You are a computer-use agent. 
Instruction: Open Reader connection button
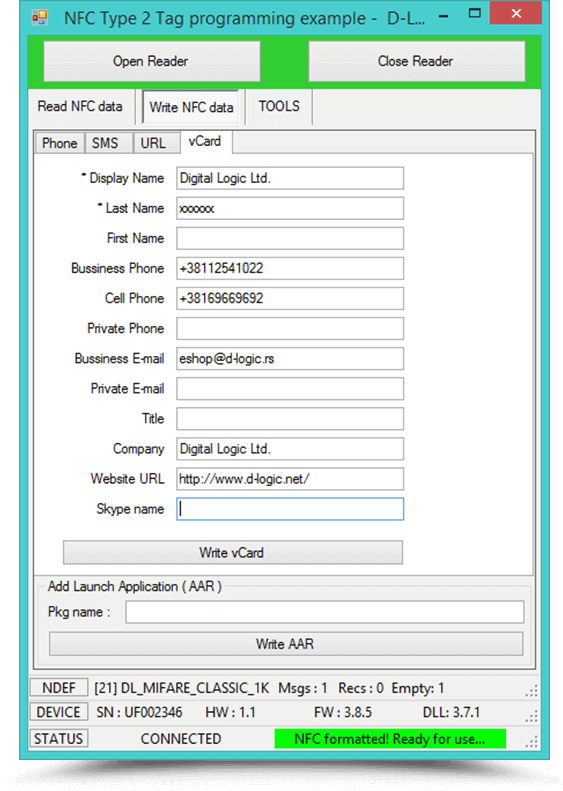click(x=151, y=61)
